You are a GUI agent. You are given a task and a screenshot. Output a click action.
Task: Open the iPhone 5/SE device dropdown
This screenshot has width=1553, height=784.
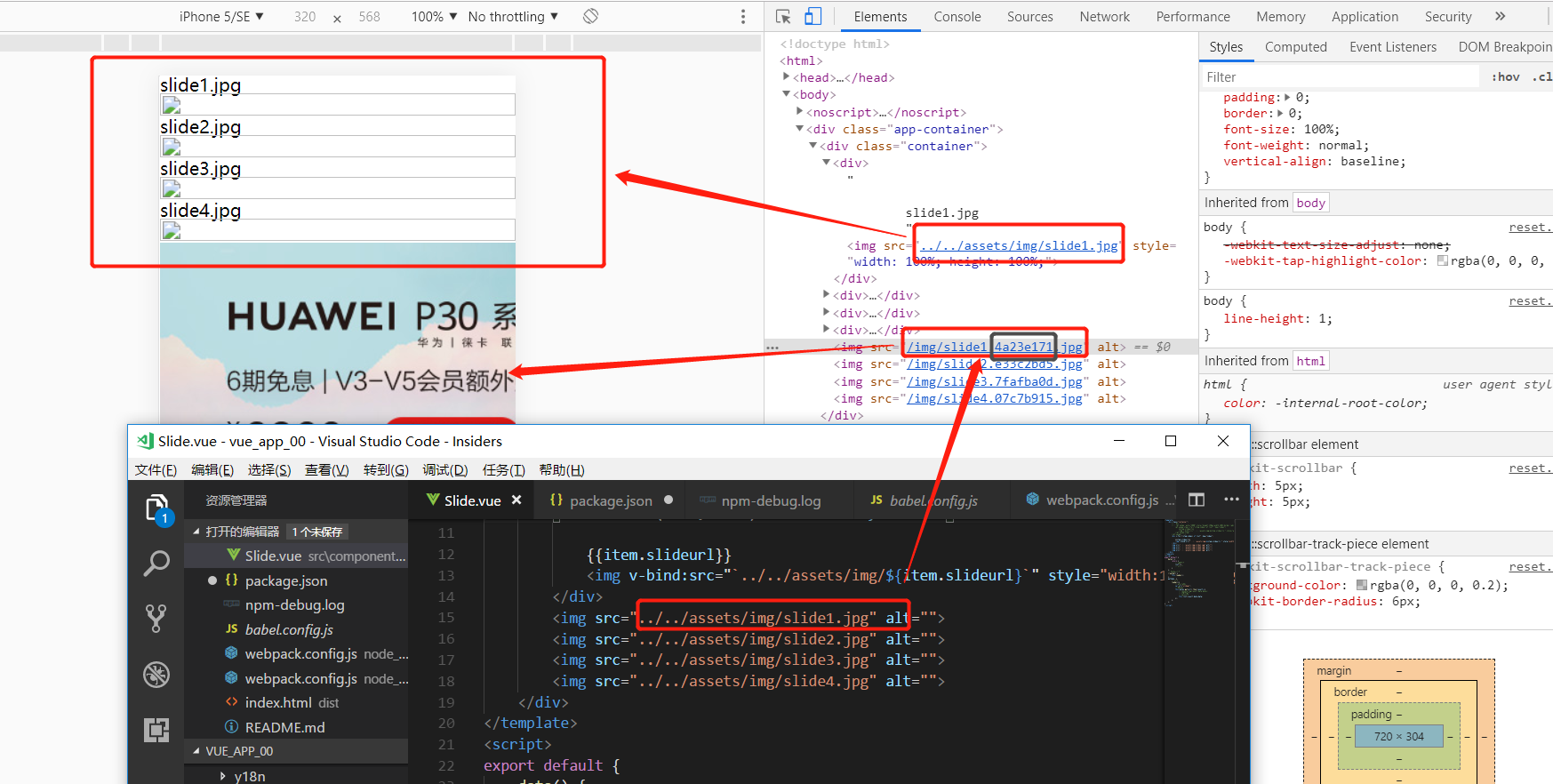[x=221, y=16]
